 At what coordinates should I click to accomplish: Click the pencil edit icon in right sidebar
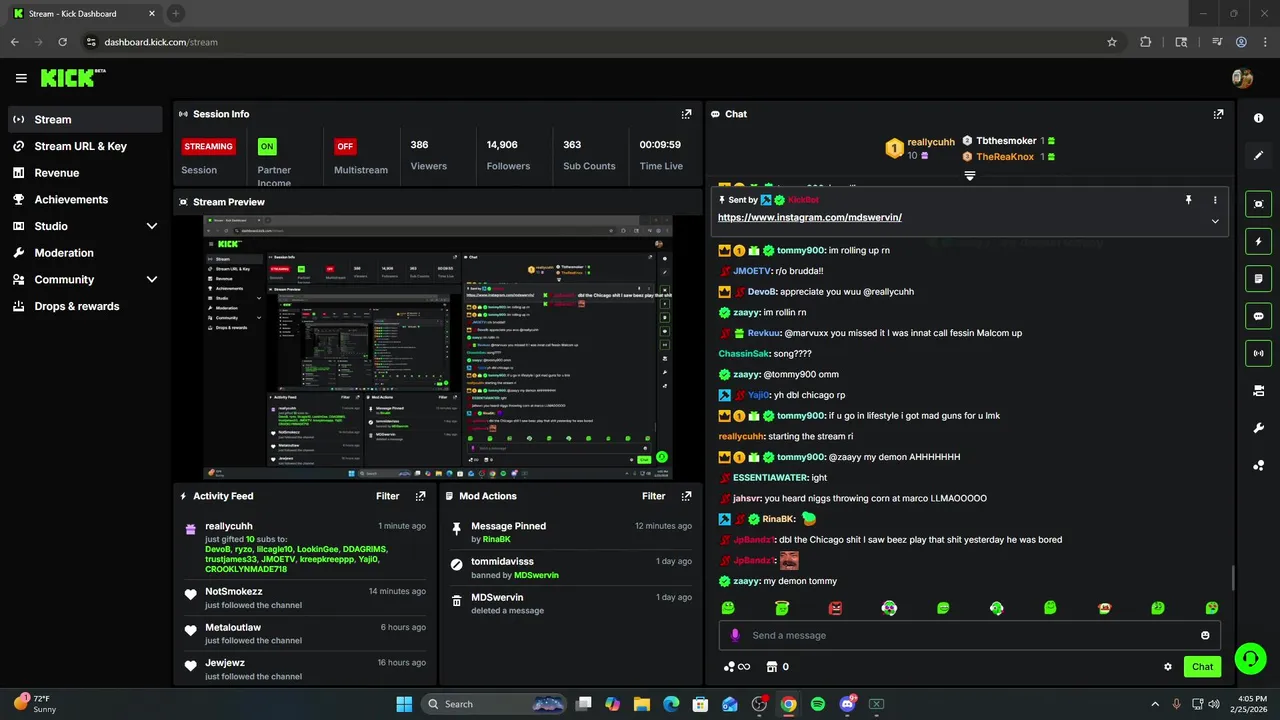pos(1258,155)
